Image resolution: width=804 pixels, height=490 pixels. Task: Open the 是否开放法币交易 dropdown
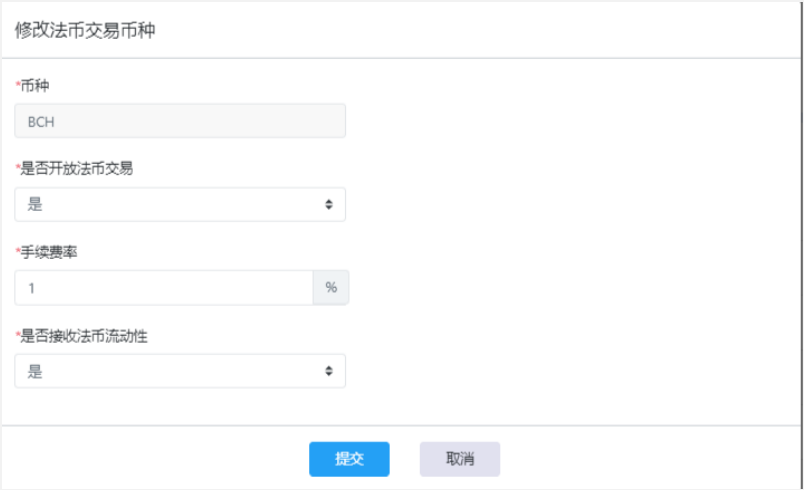click(x=180, y=205)
